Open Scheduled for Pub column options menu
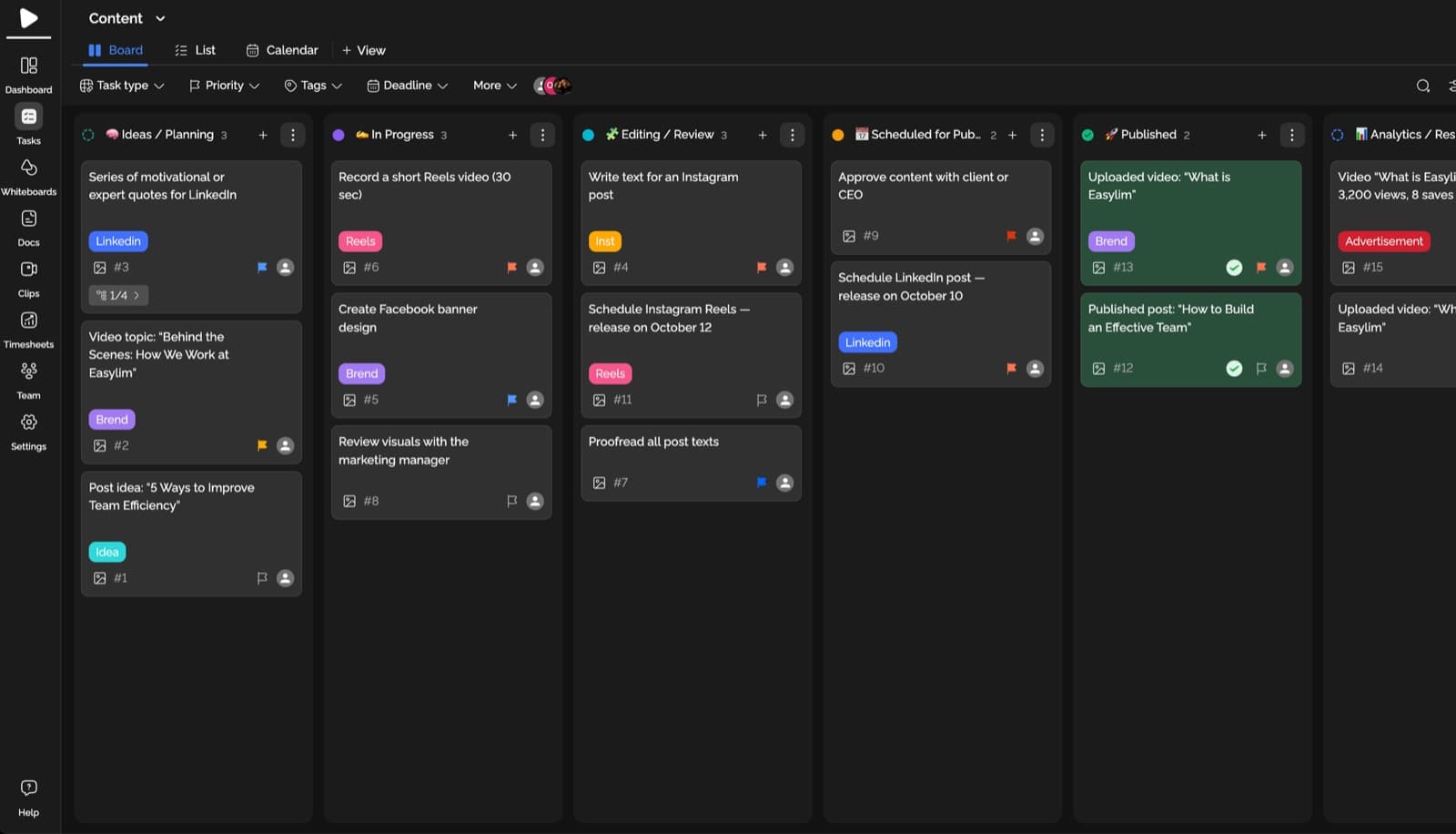The width and height of the screenshot is (1456, 834). [1042, 135]
